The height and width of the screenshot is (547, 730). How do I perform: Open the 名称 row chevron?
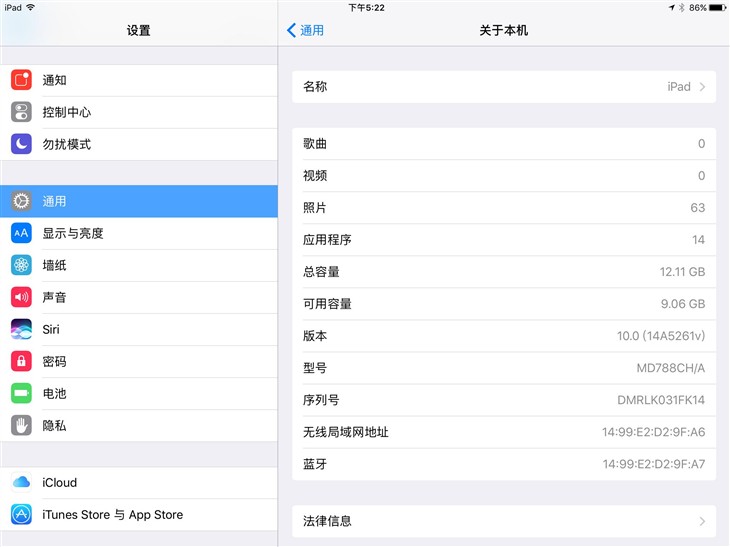tap(702, 87)
